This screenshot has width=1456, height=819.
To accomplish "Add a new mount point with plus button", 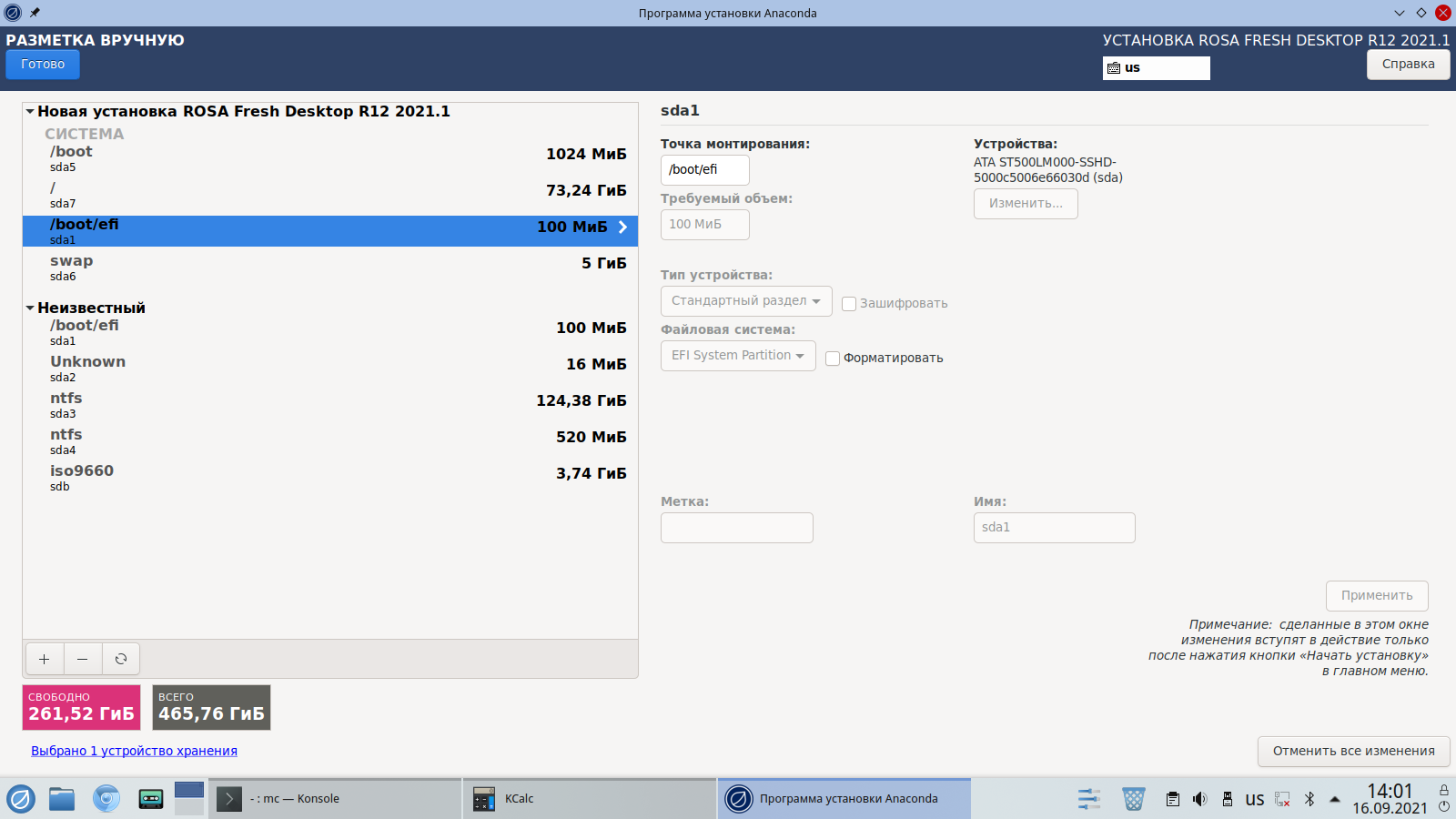I will click(44, 659).
